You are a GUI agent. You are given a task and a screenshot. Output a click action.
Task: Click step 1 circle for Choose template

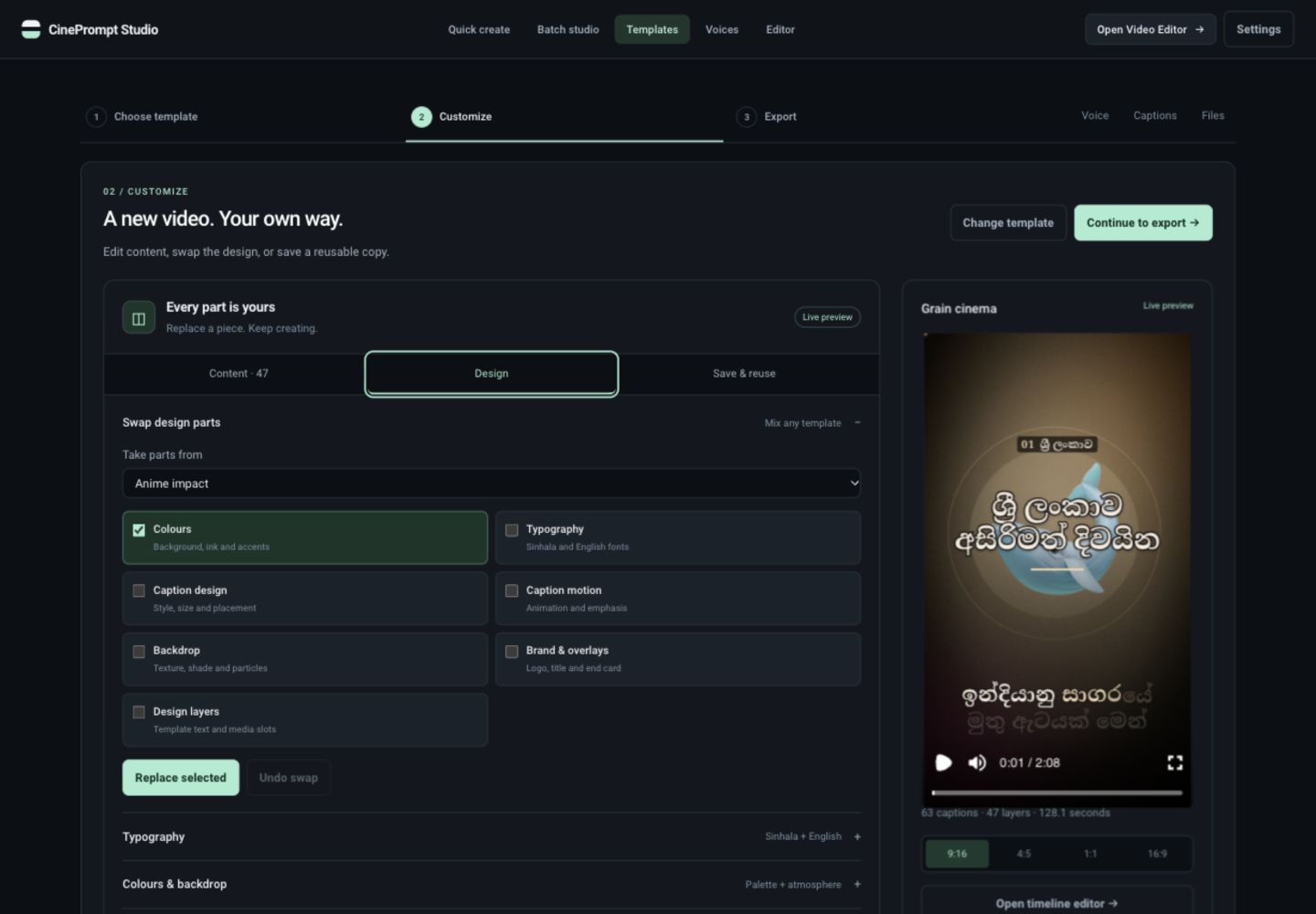click(96, 117)
